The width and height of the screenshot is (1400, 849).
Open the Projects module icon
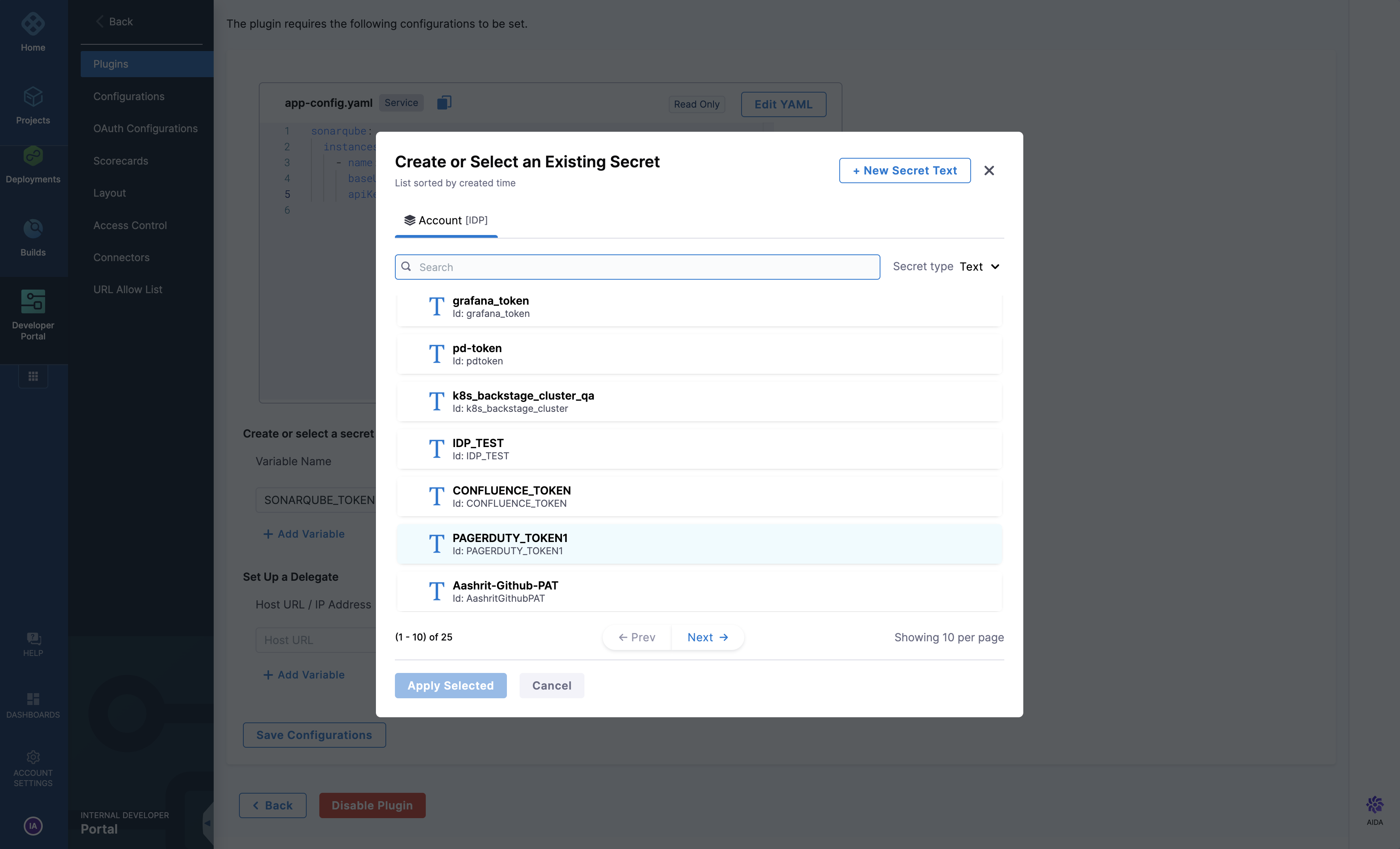33,97
